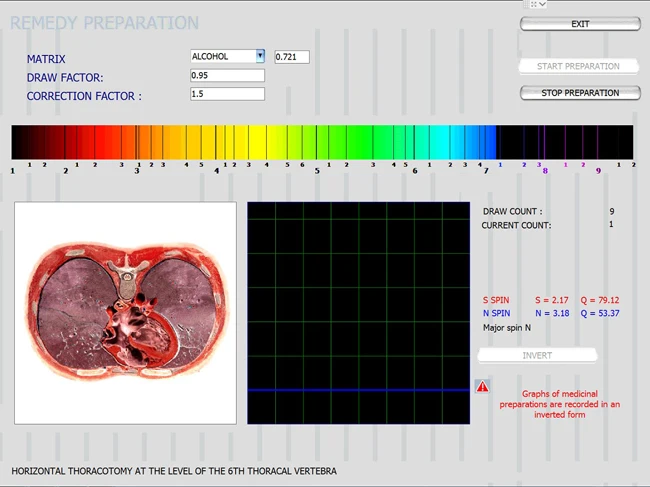Select the CORRECTION FACTOR input field
This screenshot has width=650, height=487.
pos(227,94)
